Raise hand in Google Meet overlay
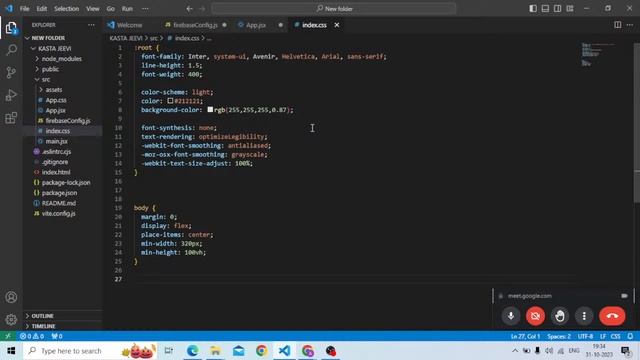This screenshot has width=640, height=360. click(560, 316)
